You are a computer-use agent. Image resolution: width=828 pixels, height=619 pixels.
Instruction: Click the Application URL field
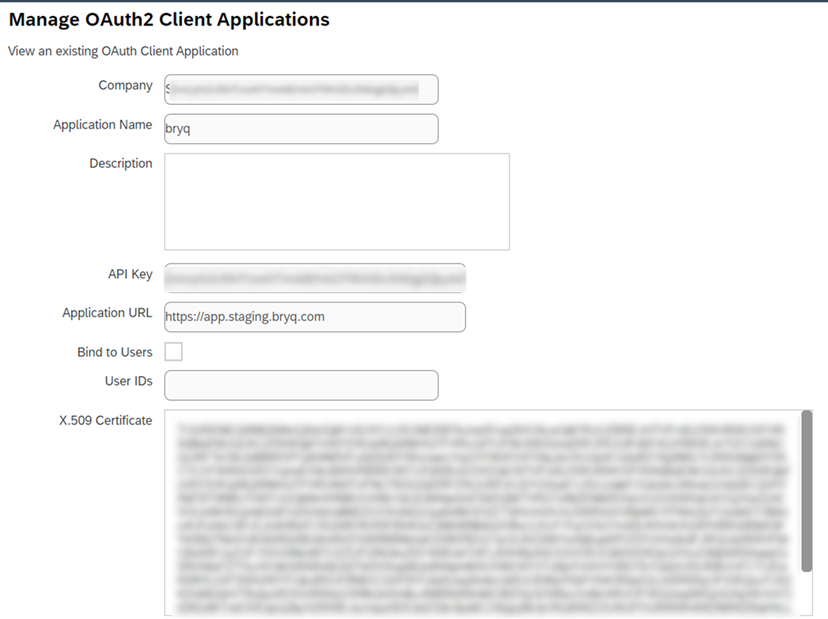pyautogui.click(x=314, y=317)
